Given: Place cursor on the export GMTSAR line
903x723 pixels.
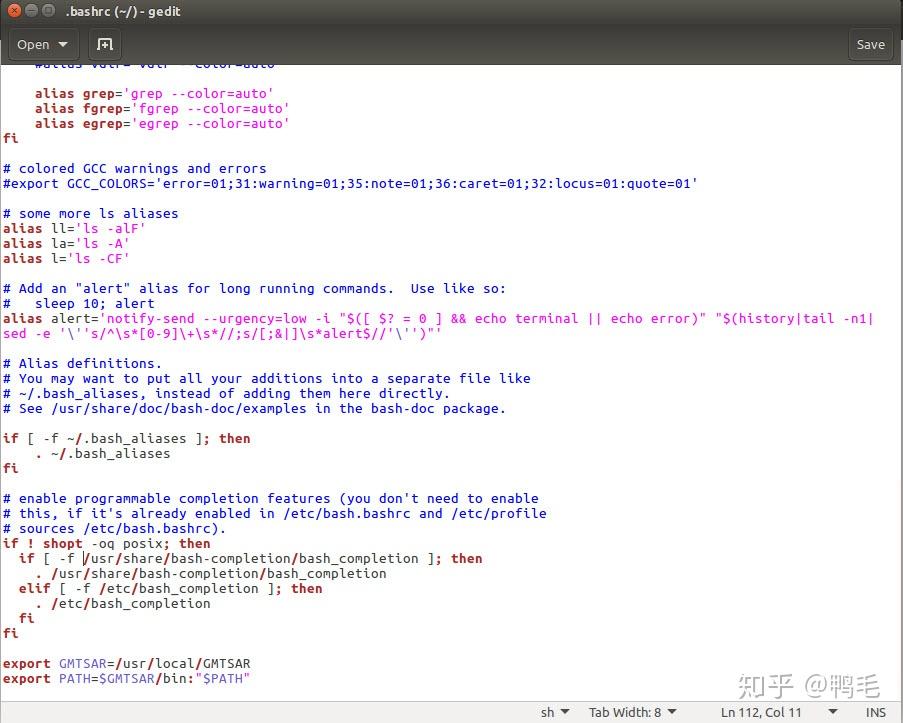Looking at the screenshot, I should pyautogui.click(x=125, y=663).
